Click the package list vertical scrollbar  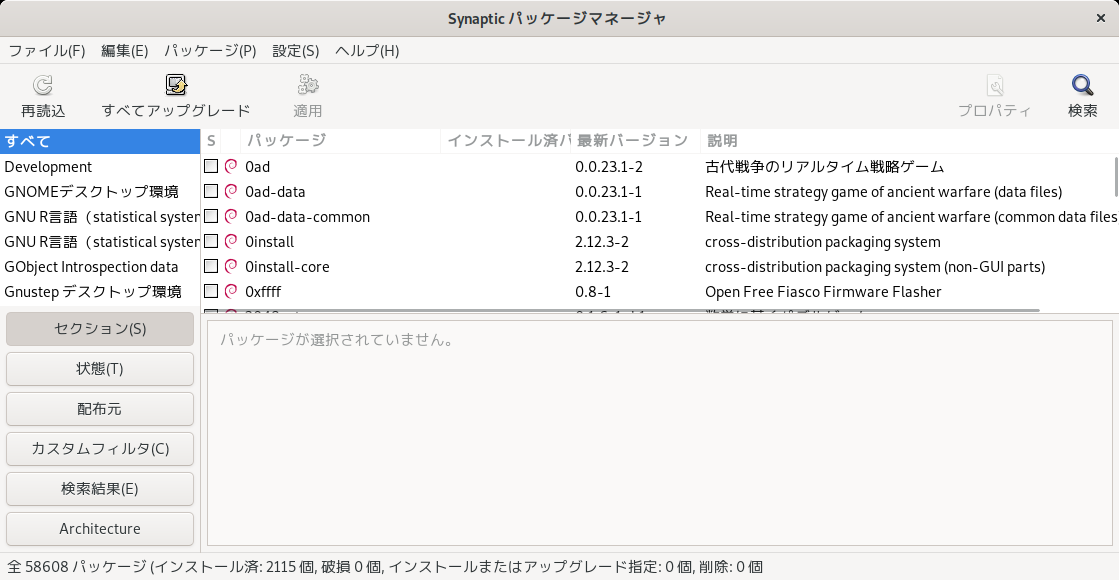coord(1115,177)
